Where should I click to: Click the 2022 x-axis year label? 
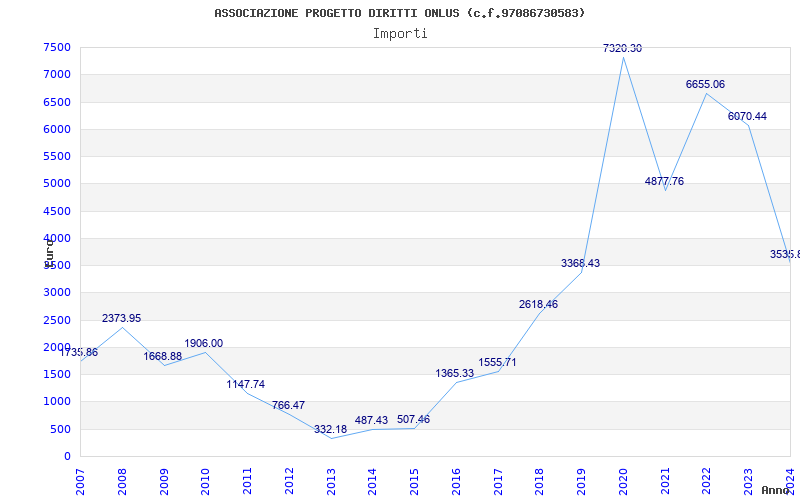707,481
